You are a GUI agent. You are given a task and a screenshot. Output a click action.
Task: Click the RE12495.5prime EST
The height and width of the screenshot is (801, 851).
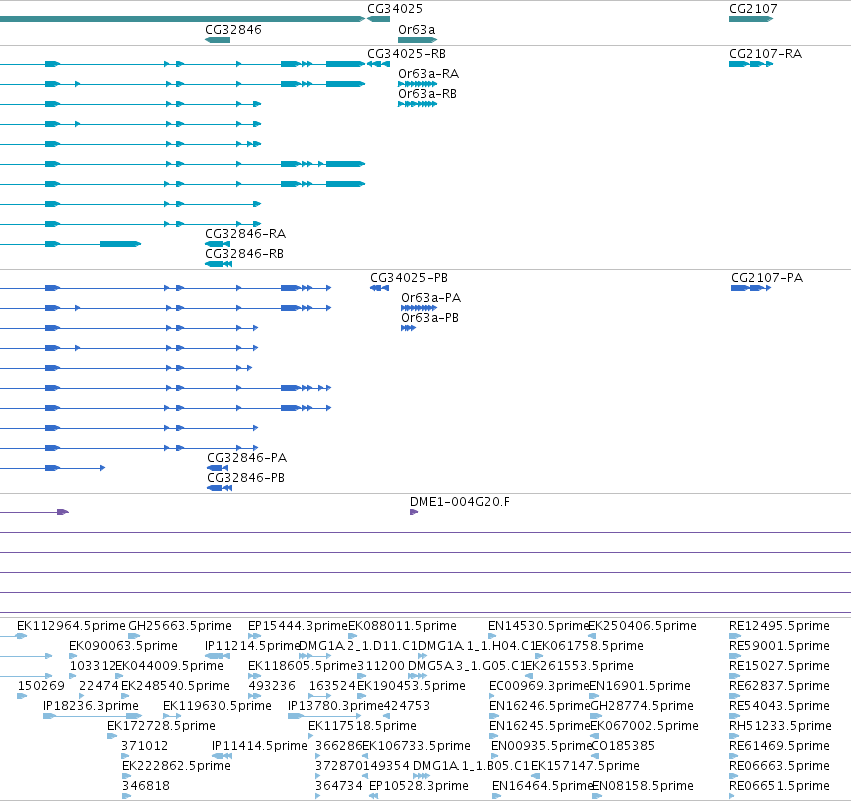734,636
